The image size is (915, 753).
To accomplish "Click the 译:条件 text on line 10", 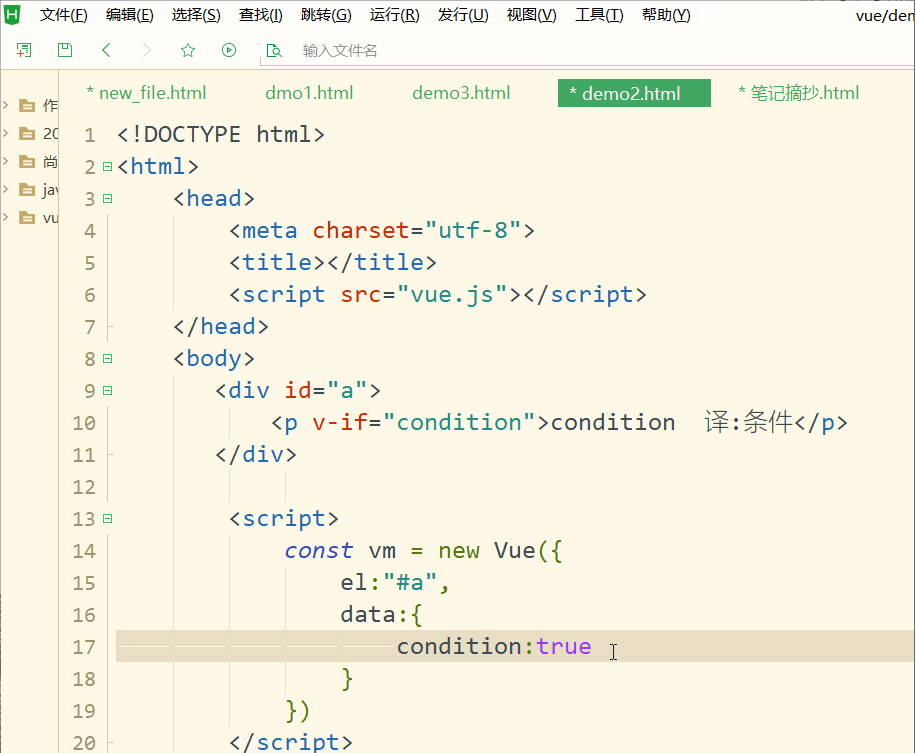I will 749,422.
